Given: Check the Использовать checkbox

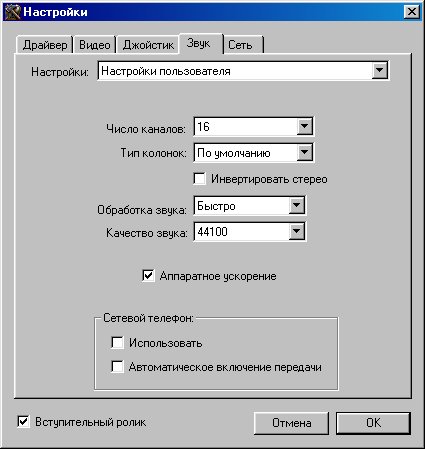Looking at the screenshot, I should tap(117, 342).
